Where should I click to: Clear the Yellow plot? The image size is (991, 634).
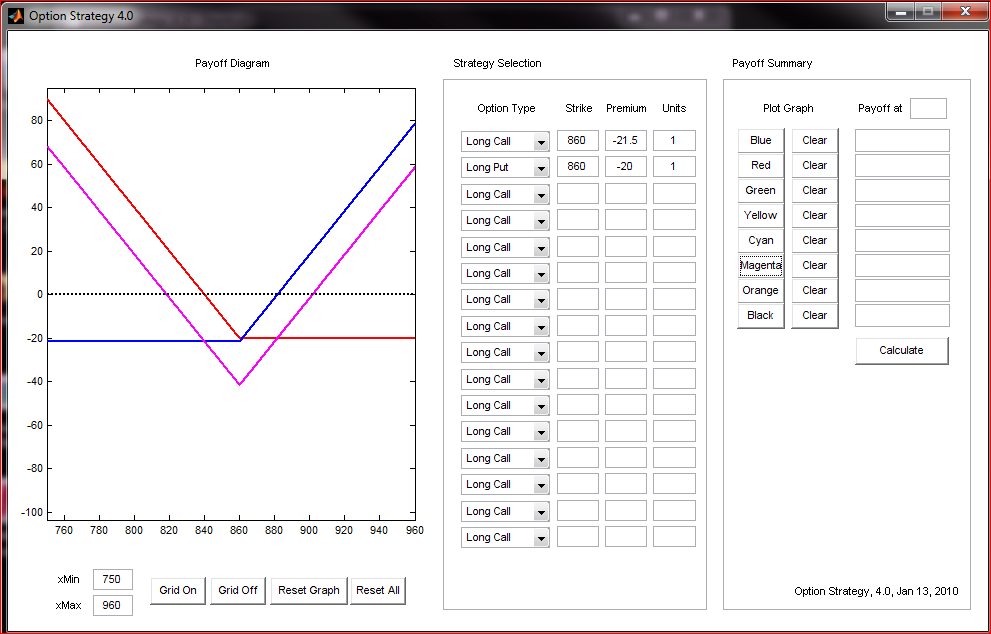tap(815, 216)
